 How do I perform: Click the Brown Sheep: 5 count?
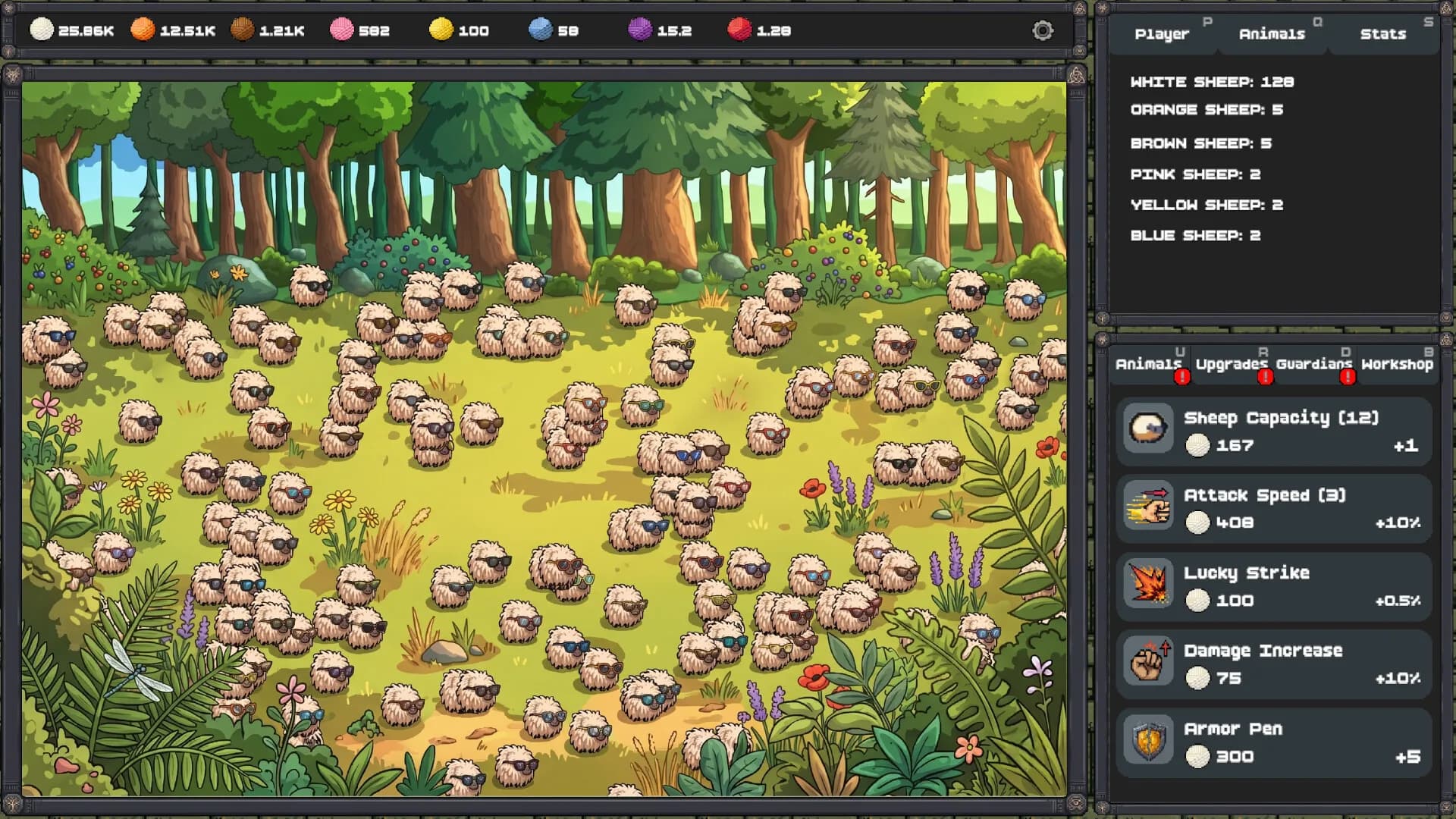(1200, 143)
